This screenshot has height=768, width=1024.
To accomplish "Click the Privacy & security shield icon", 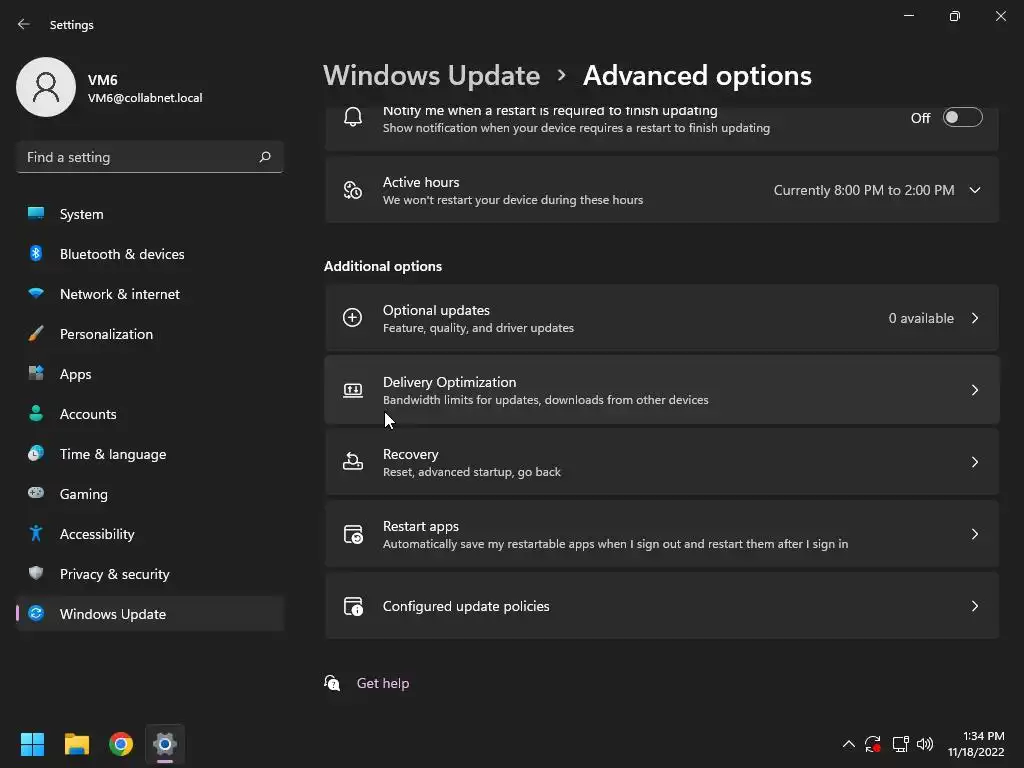I will click(x=36, y=573).
